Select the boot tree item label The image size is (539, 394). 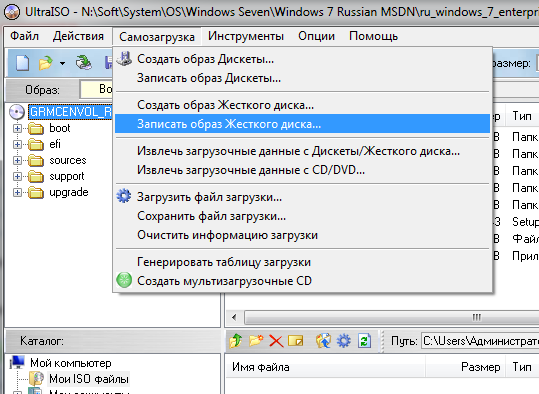pos(60,128)
